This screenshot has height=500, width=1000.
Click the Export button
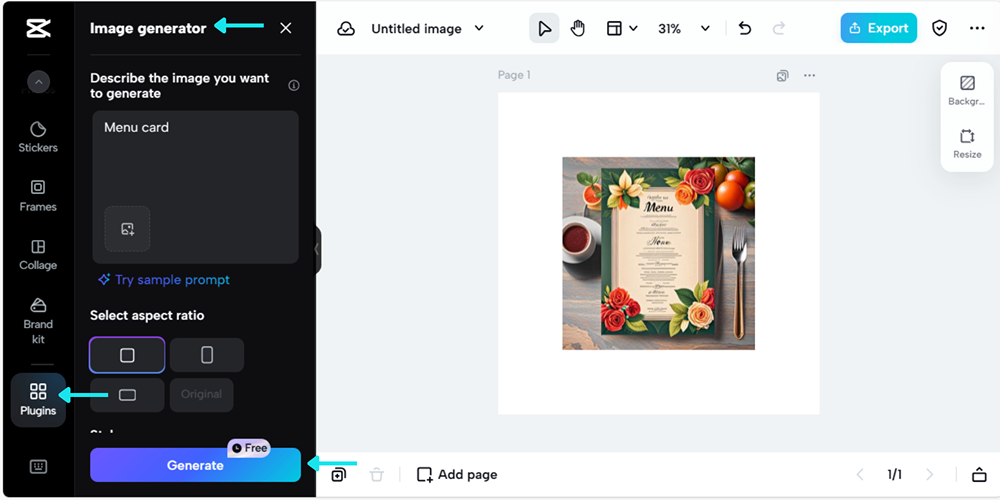(878, 28)
